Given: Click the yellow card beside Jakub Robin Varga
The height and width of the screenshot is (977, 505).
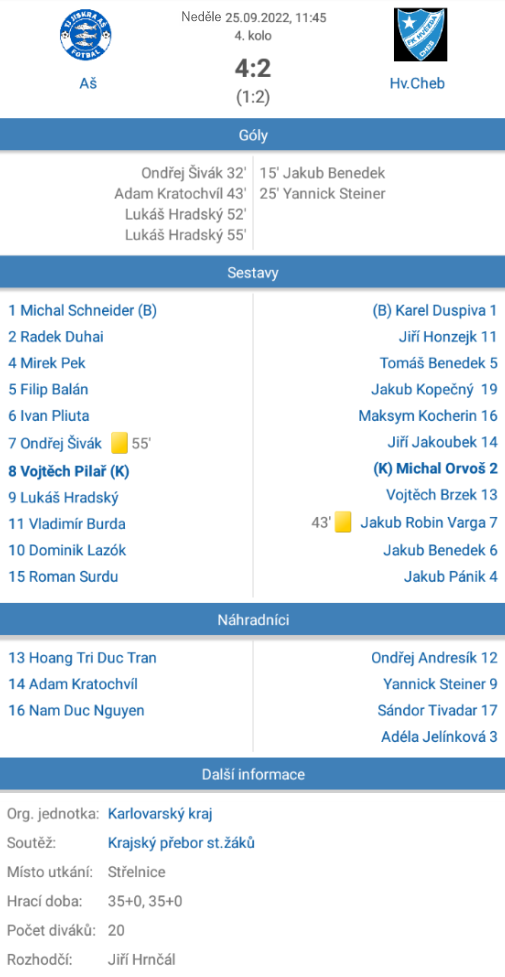Looking at the screenshot, I should (343, 522).
